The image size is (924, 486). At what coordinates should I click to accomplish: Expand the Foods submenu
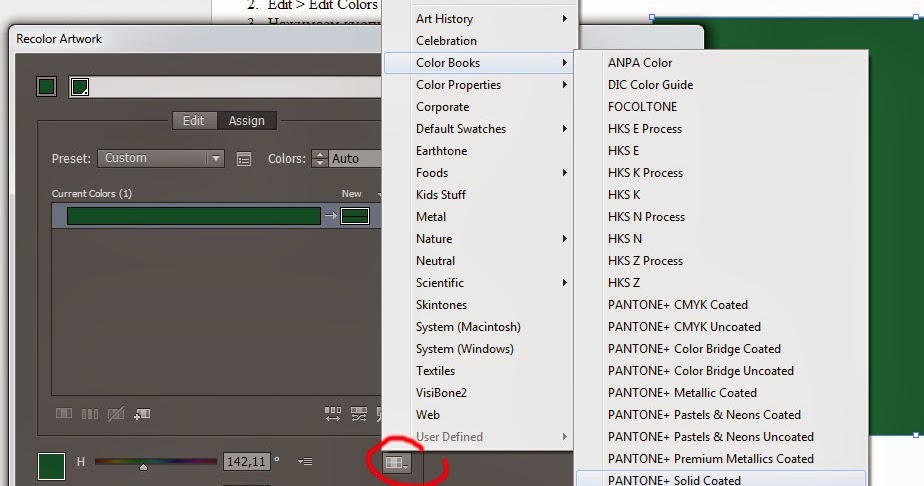[478, 173]
